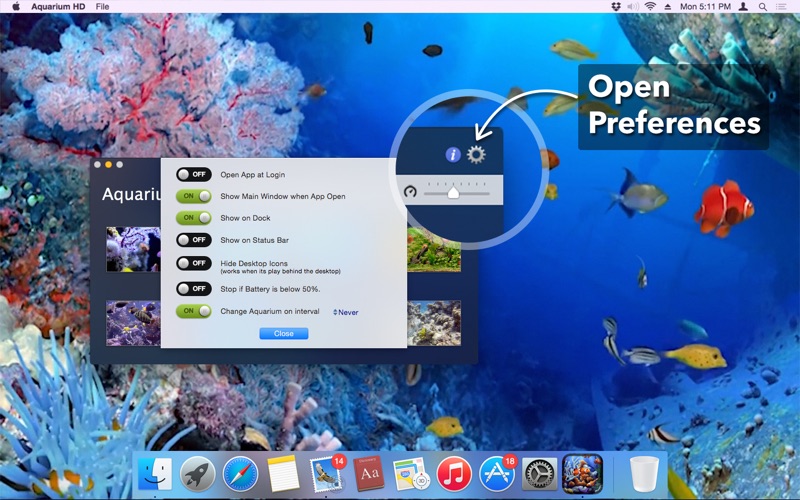Screen dimensions: 800x500
Task: Toggle Hide Desktop Icons switch
Action: click(x=194, y=263)
